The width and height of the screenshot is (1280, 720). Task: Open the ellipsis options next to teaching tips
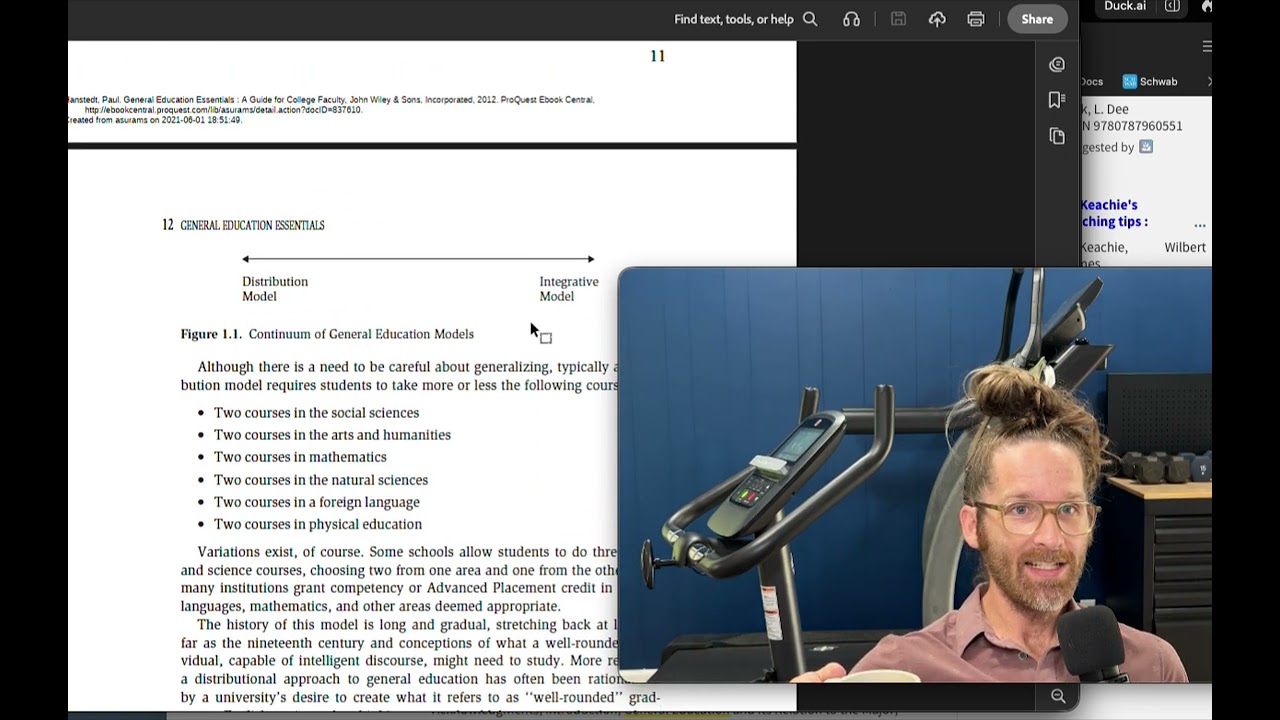point(1199,224)
